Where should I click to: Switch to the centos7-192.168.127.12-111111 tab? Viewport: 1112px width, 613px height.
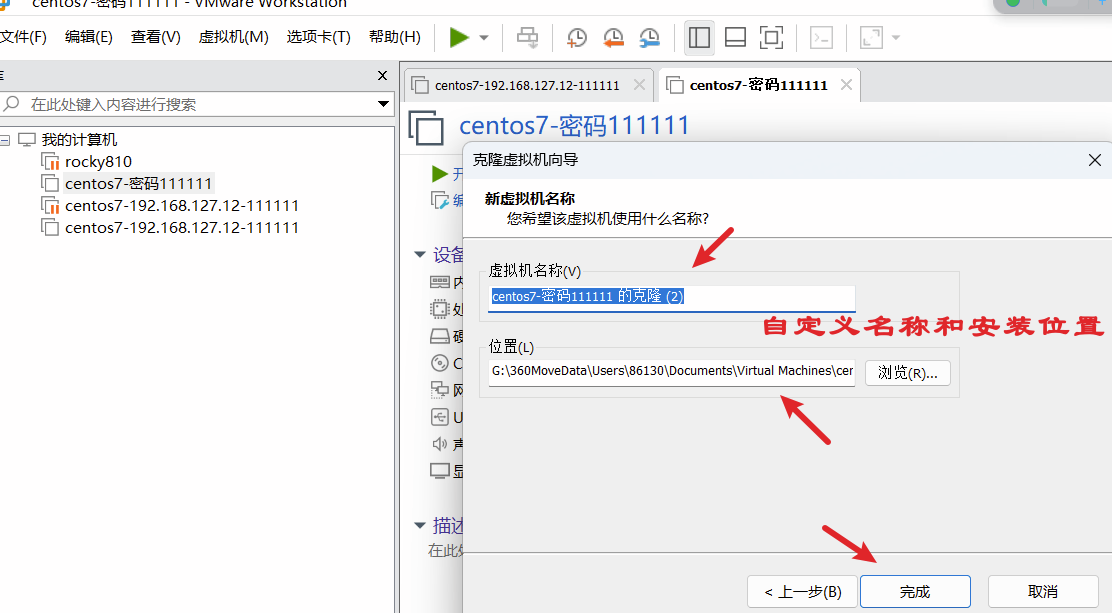tap(527, 85)
